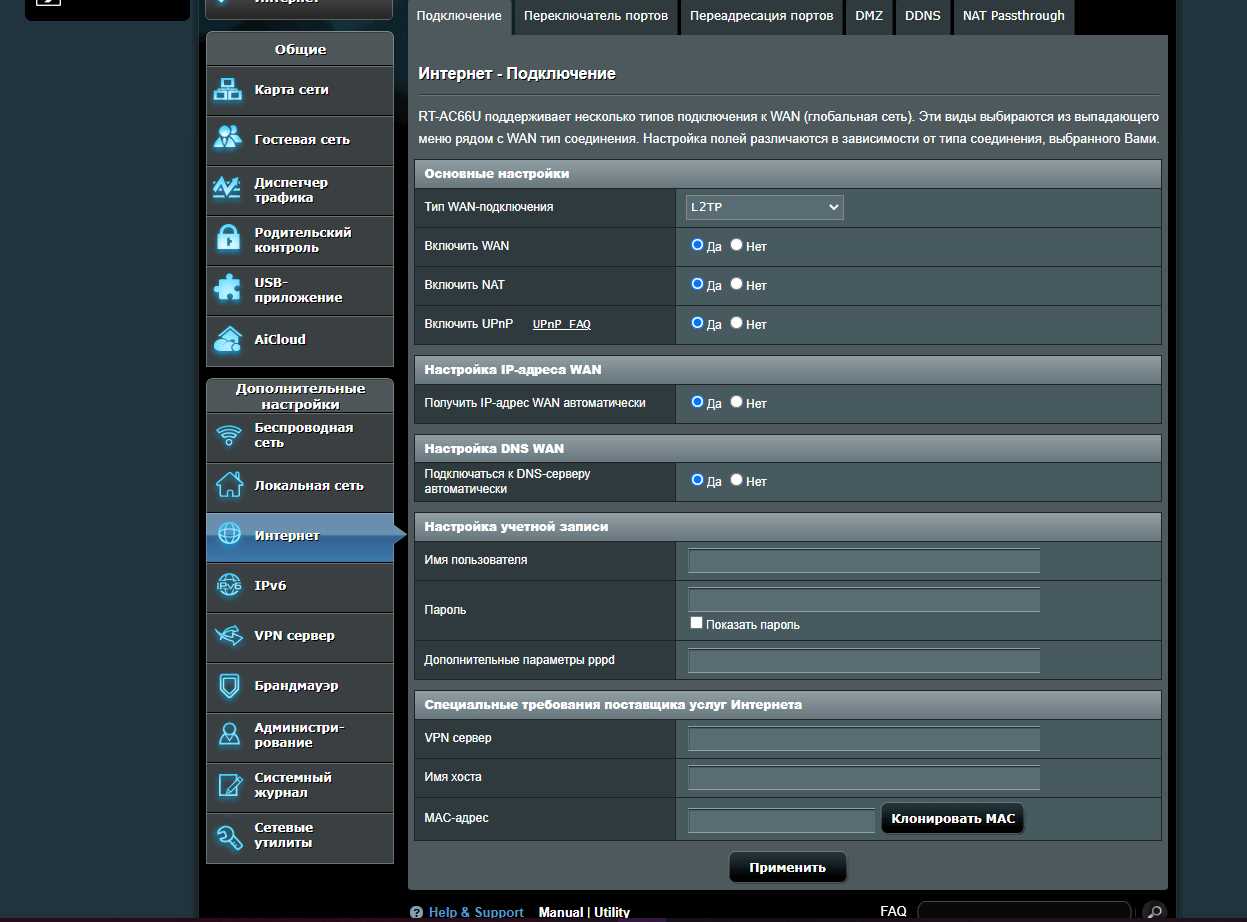
Task: Open Traffic Manager (Диспетчер трафика) icon
Action: coord(228,189)
